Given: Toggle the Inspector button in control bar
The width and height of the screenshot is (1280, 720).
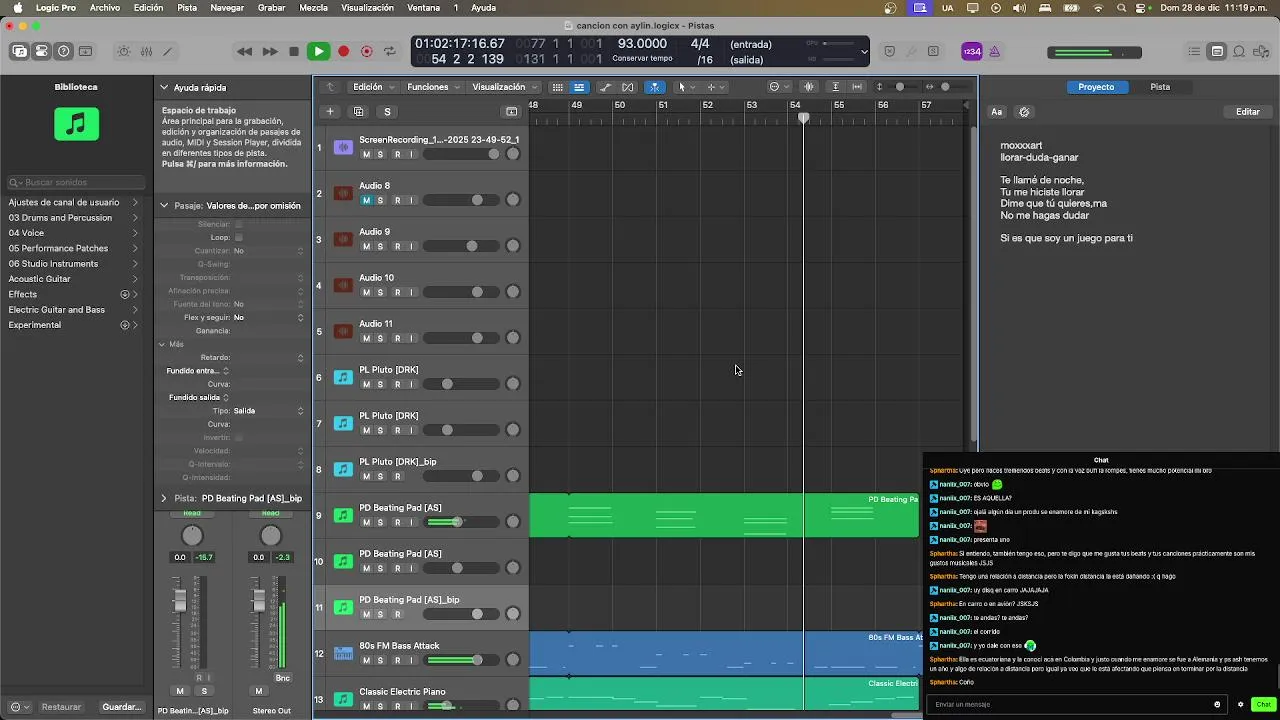Looking at the screenshot, I should click(42, 51).
